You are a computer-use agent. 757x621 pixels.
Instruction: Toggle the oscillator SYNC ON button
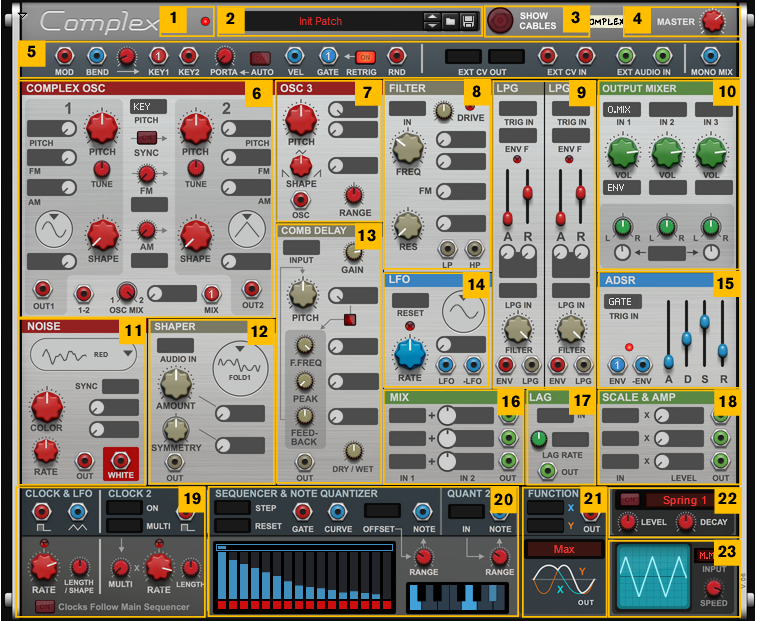pos(146,138)
